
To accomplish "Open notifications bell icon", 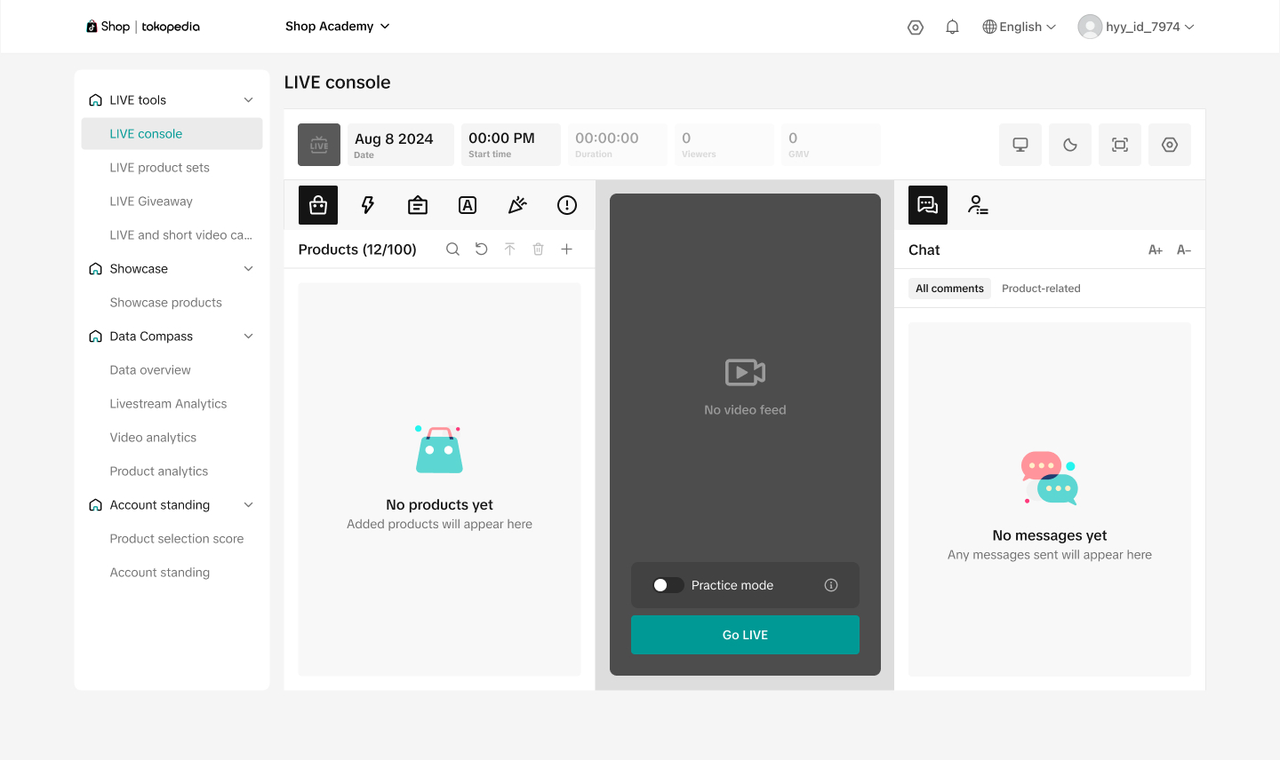I will (x=952, y=27).
